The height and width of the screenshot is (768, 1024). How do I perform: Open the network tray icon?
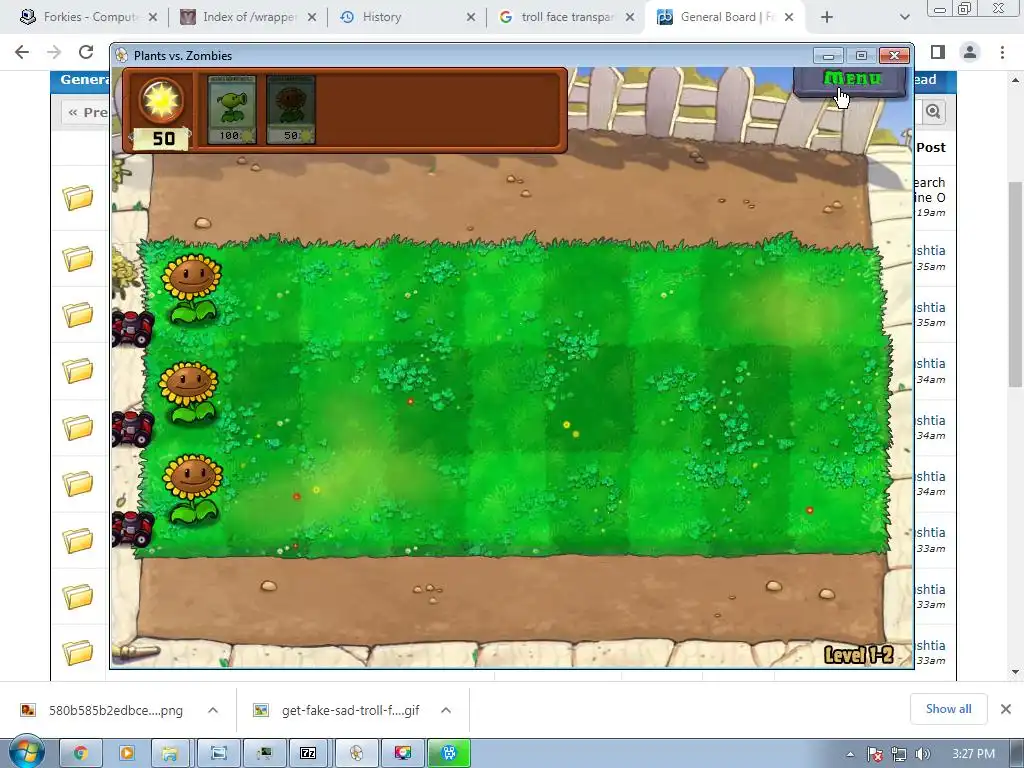point(899,754)
